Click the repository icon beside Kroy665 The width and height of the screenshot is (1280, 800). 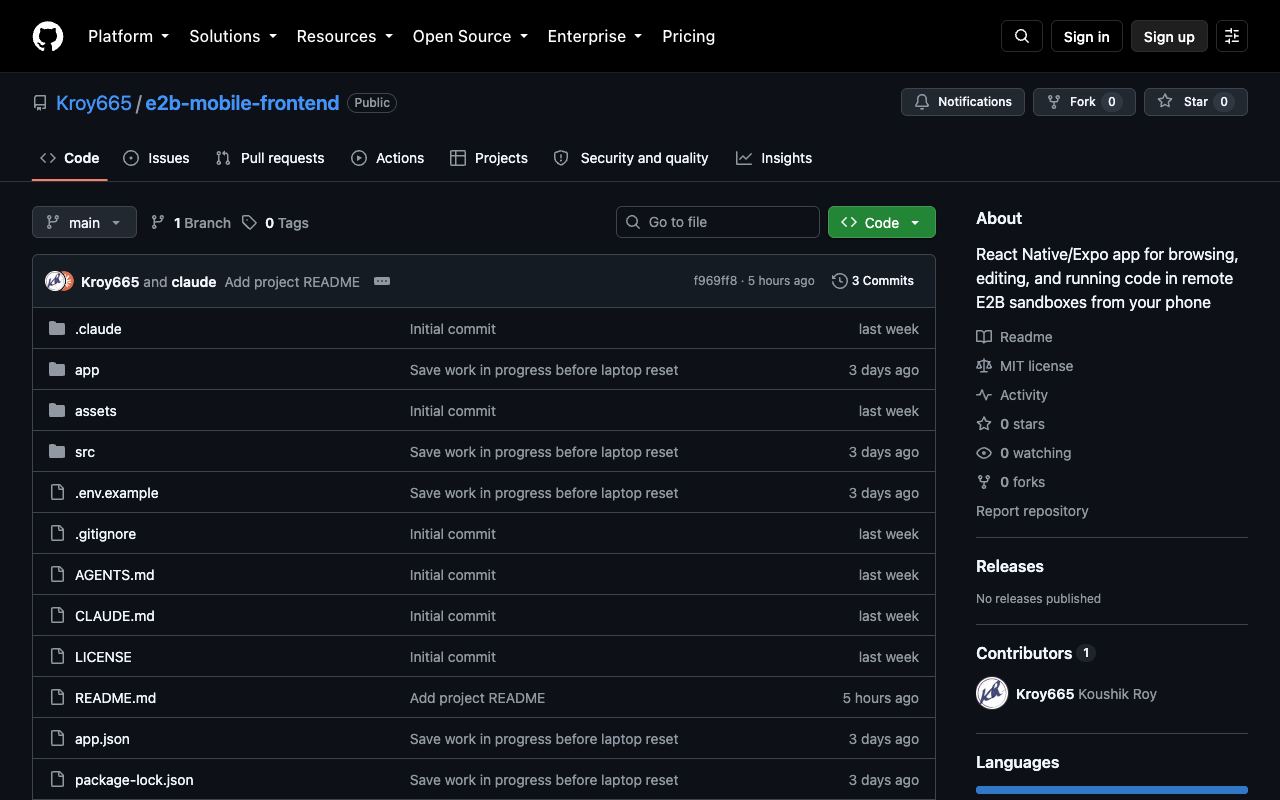[40, 103]
